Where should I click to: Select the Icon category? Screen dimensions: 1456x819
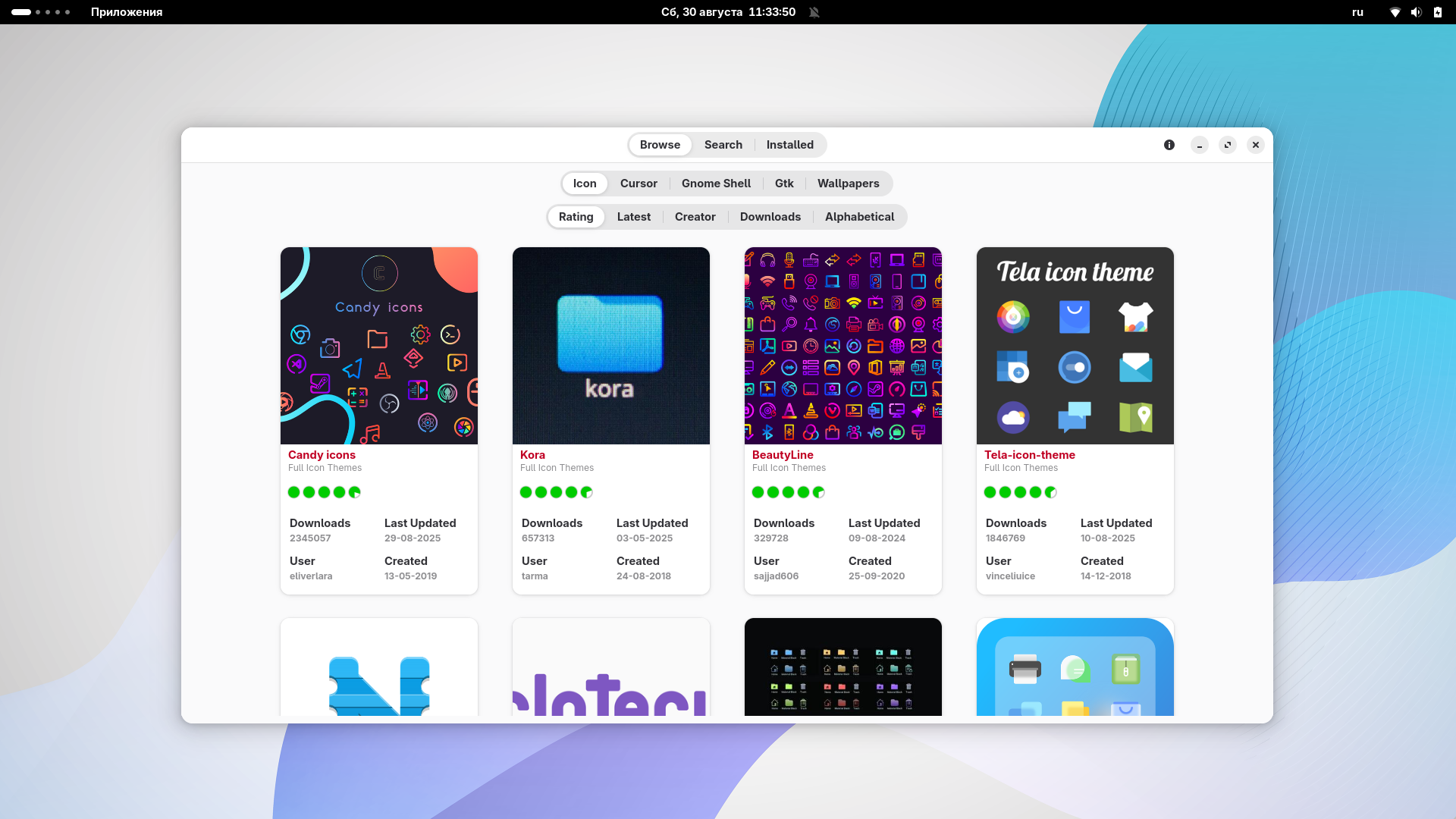pos(585,184)
